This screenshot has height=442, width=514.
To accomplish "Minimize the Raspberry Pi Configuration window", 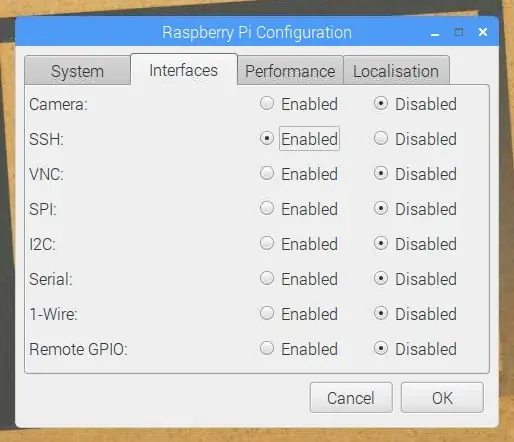I will click(x=435, y=33).
